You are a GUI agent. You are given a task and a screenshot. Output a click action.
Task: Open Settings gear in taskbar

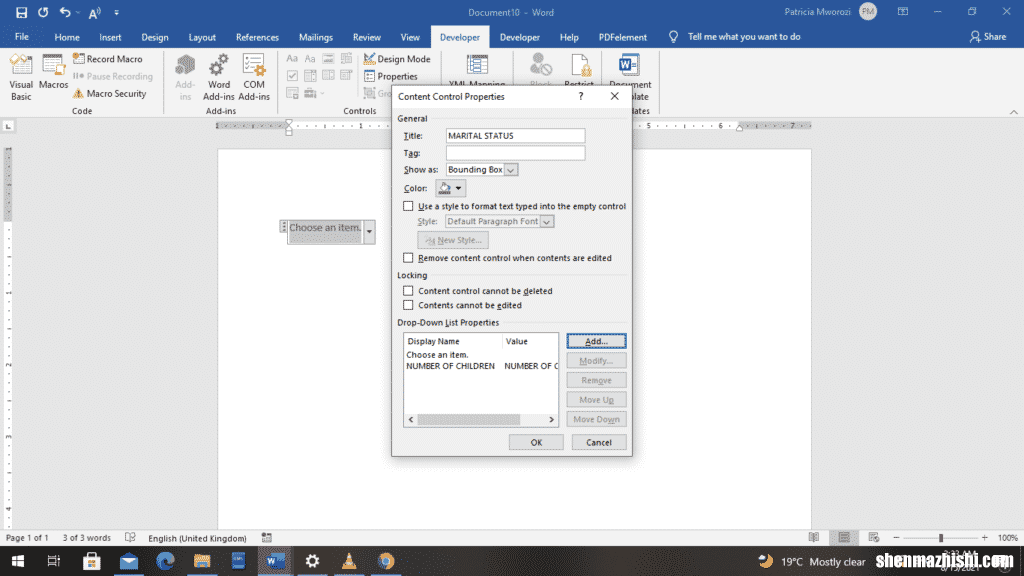tap(312, 561)
